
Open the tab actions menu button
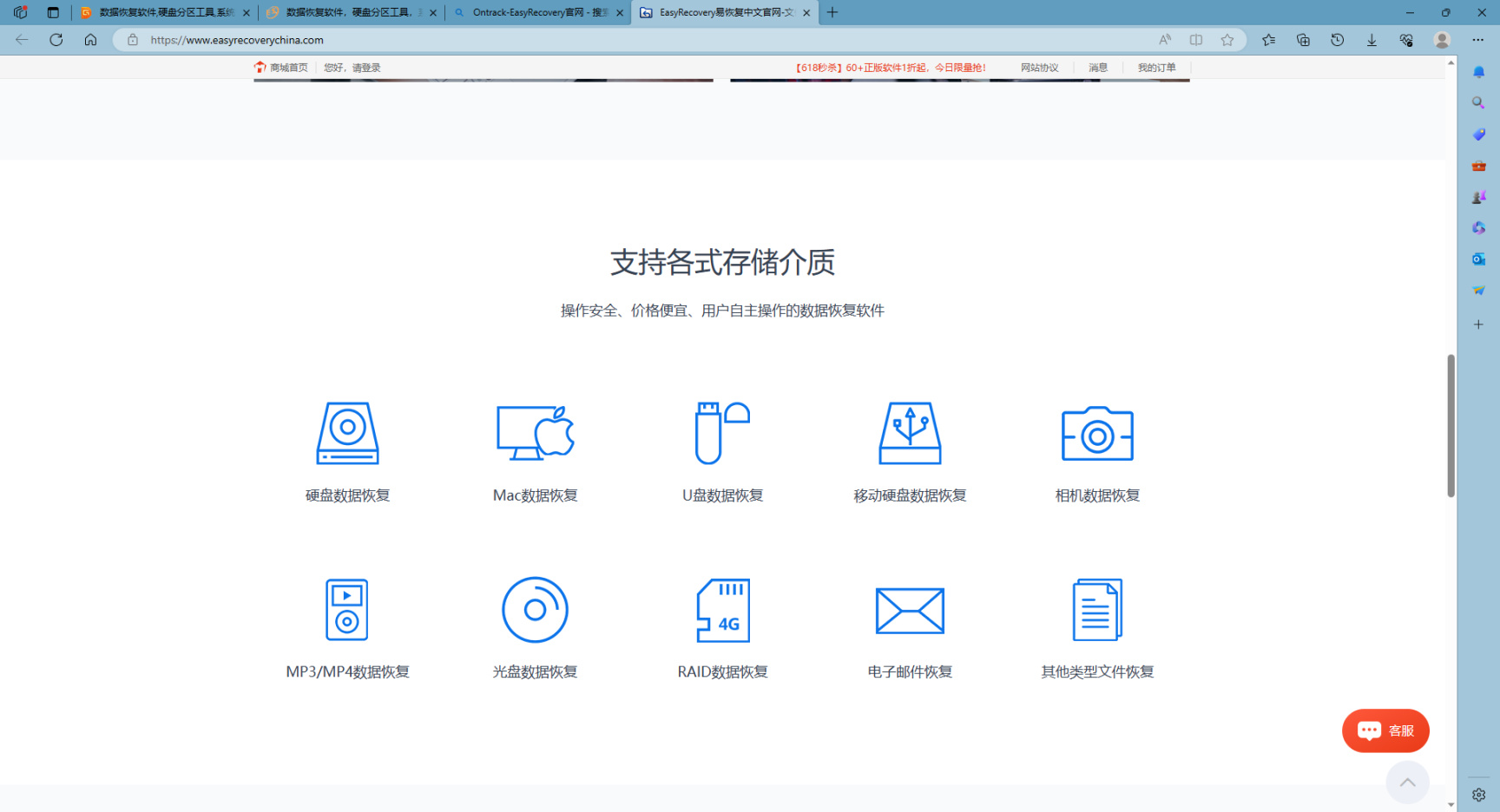[53, 12]
